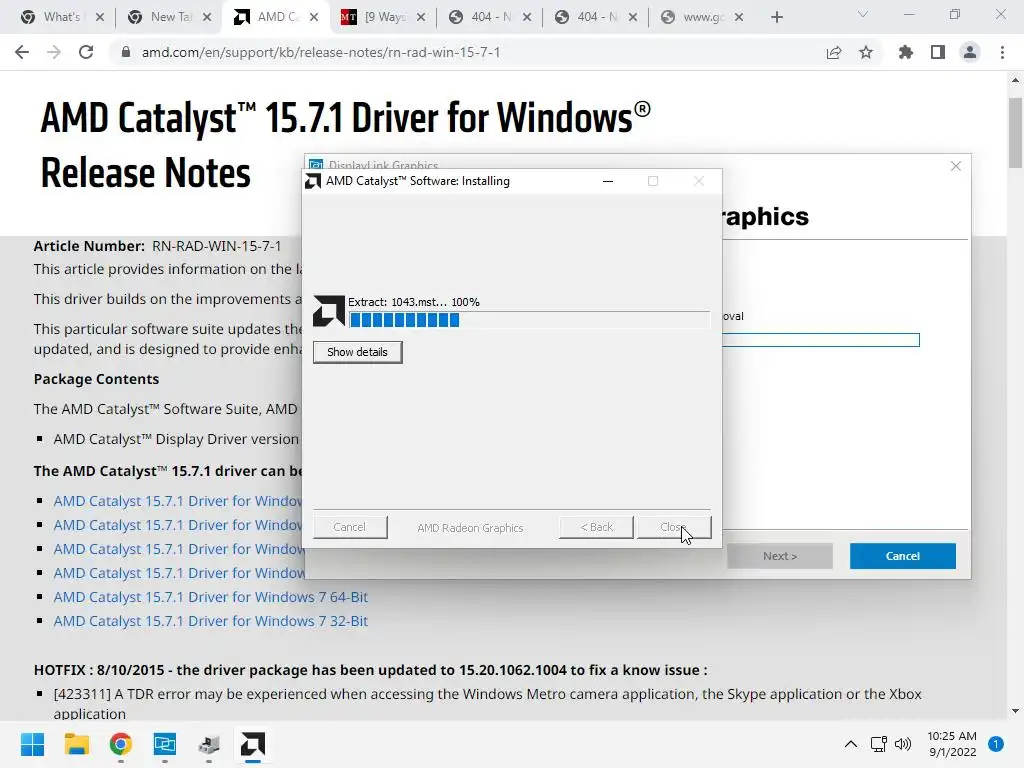1024x768 pixels.
Task: Open Catalyst Driver for Windows 7 32-Bit link
Action: point(210,621)
